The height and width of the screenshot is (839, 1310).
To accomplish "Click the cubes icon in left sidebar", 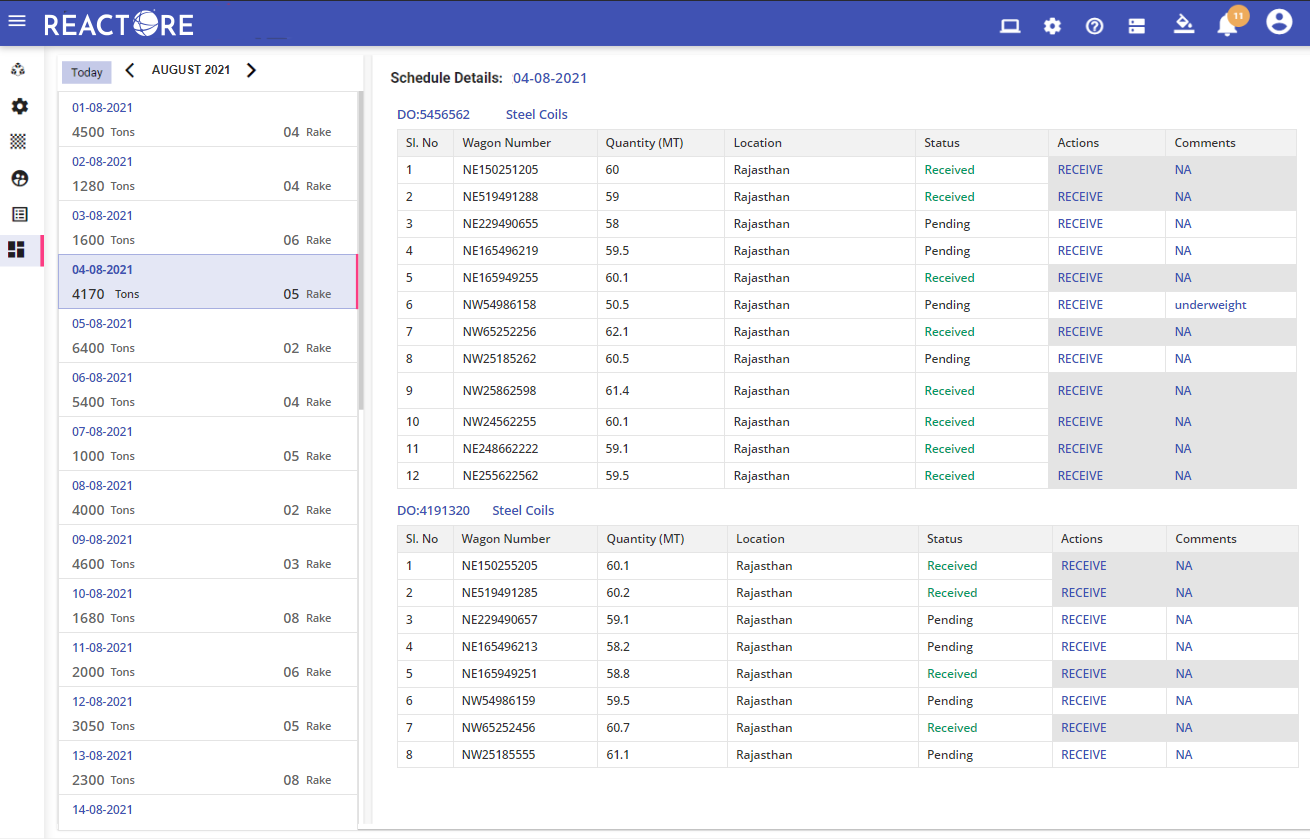I will tap(18, 70).
